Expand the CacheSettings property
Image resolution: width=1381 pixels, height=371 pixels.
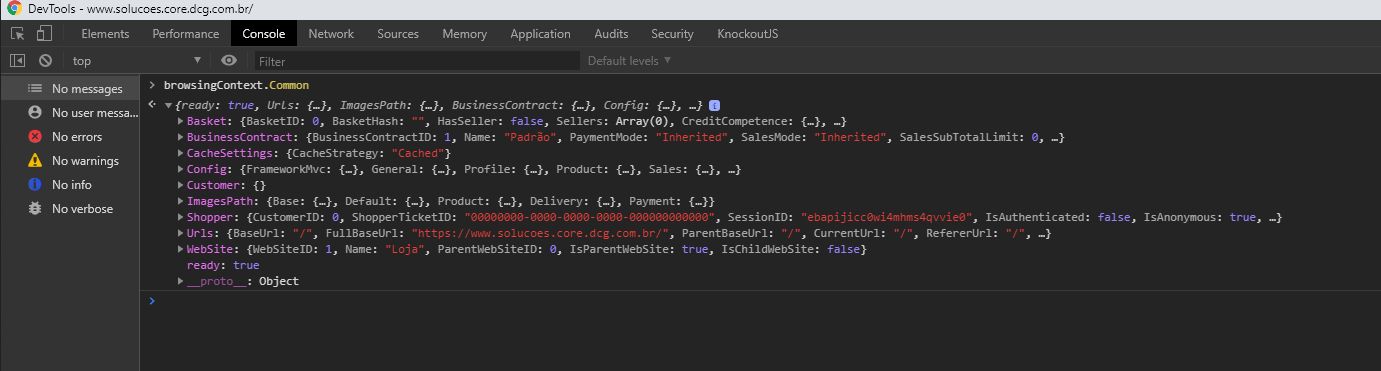[181, 153]
